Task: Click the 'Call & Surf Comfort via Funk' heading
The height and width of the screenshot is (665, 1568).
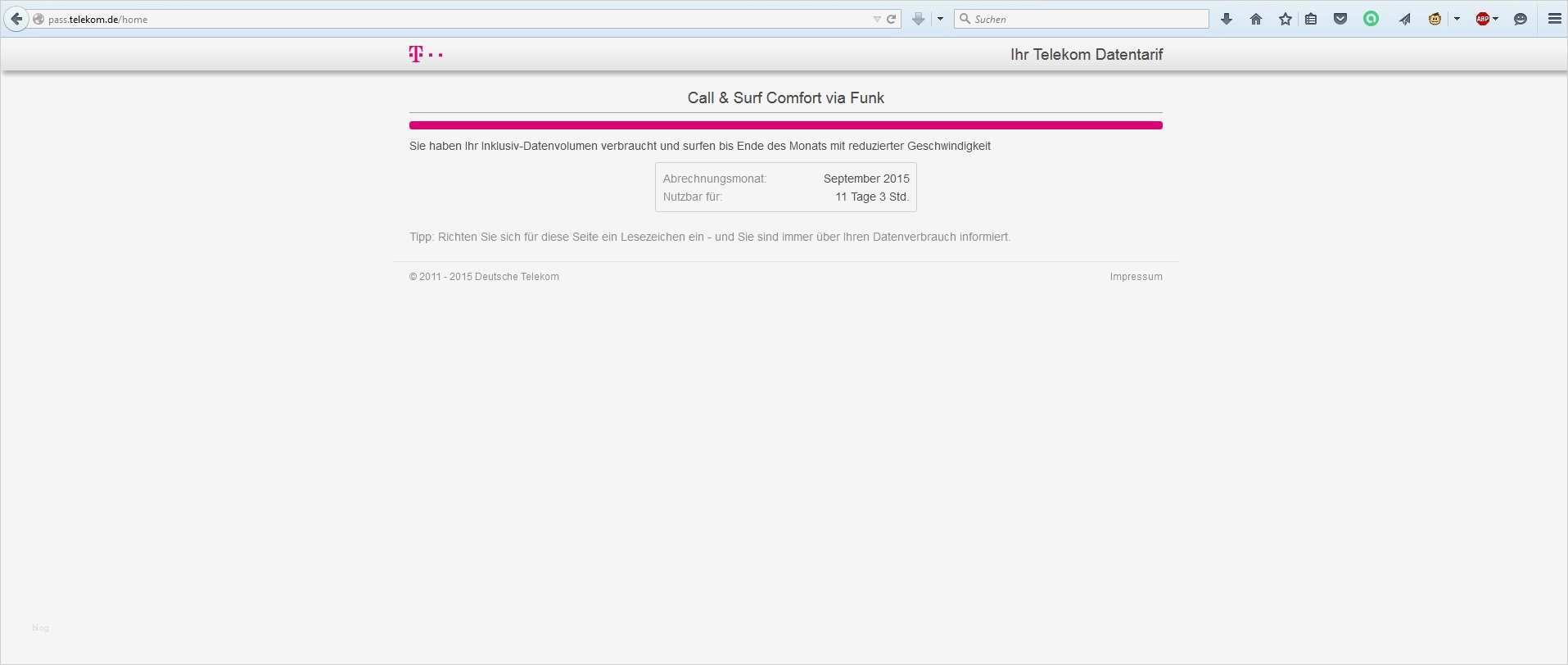Action: point(786,98)
